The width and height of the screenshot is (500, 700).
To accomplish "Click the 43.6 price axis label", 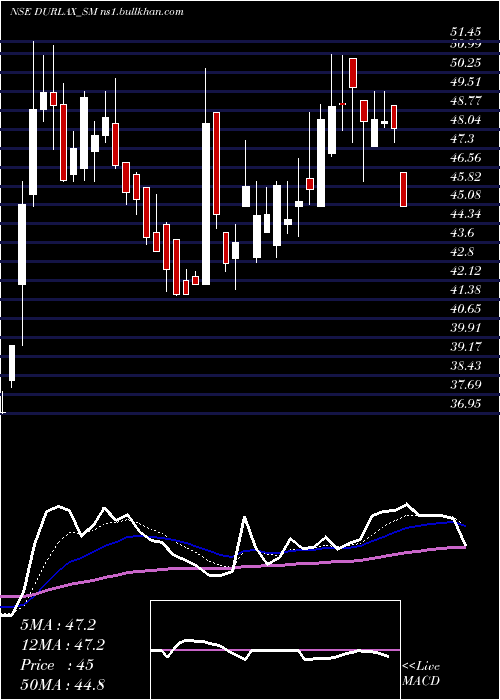I will click(462, 233).
